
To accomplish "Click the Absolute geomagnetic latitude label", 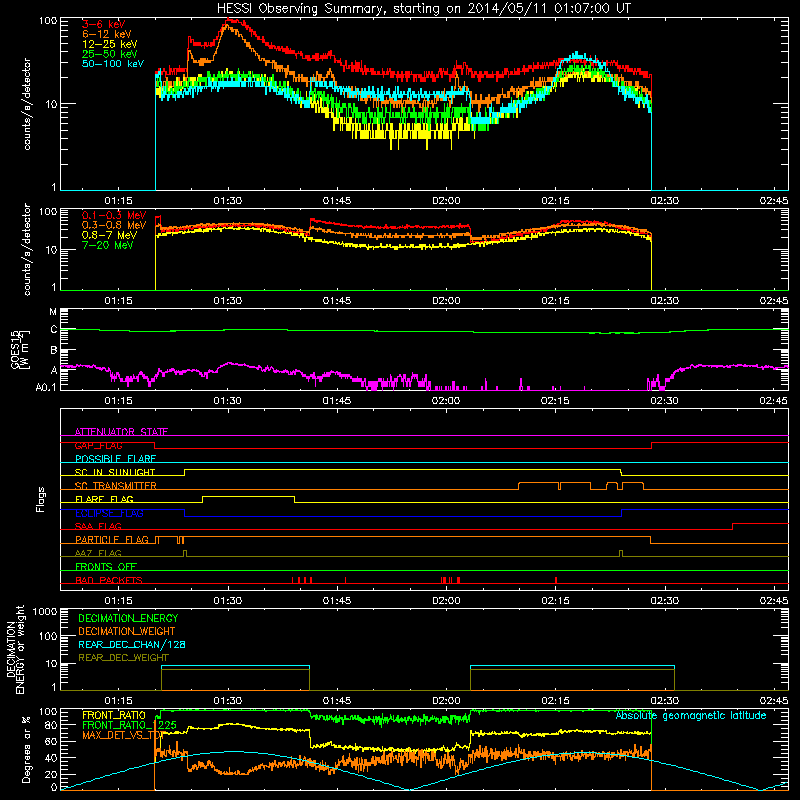I will pos(691,716).
